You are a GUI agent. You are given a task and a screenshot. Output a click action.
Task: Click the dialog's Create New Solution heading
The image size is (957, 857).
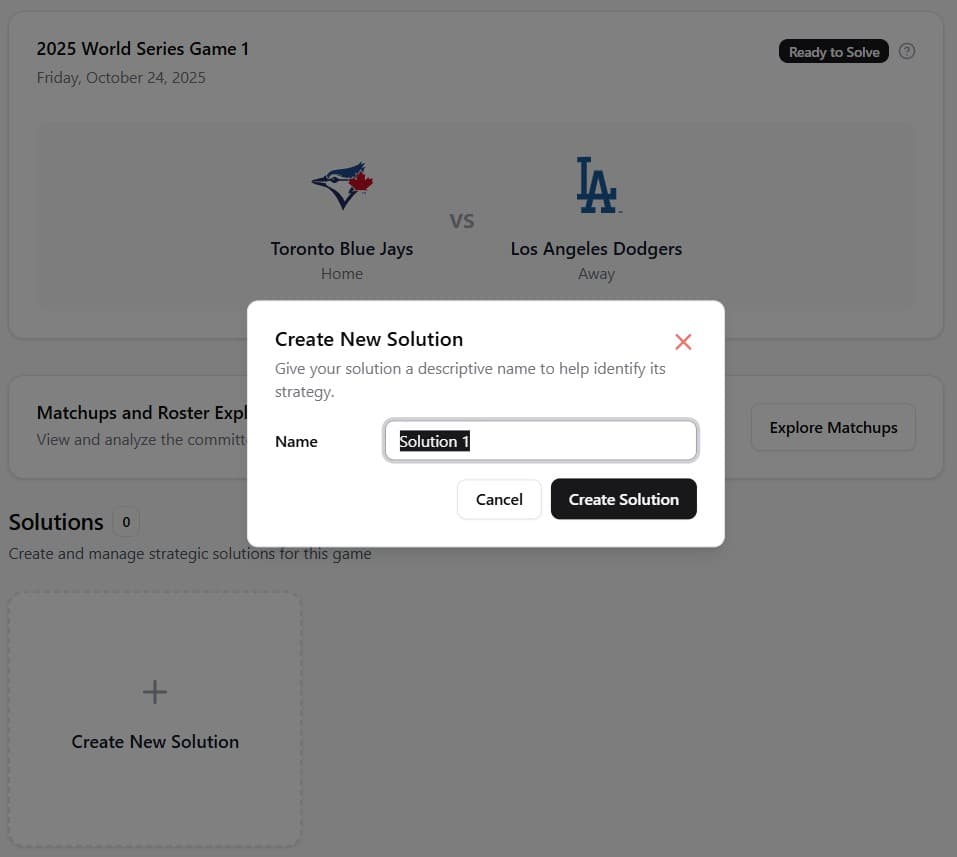(369, 339)
